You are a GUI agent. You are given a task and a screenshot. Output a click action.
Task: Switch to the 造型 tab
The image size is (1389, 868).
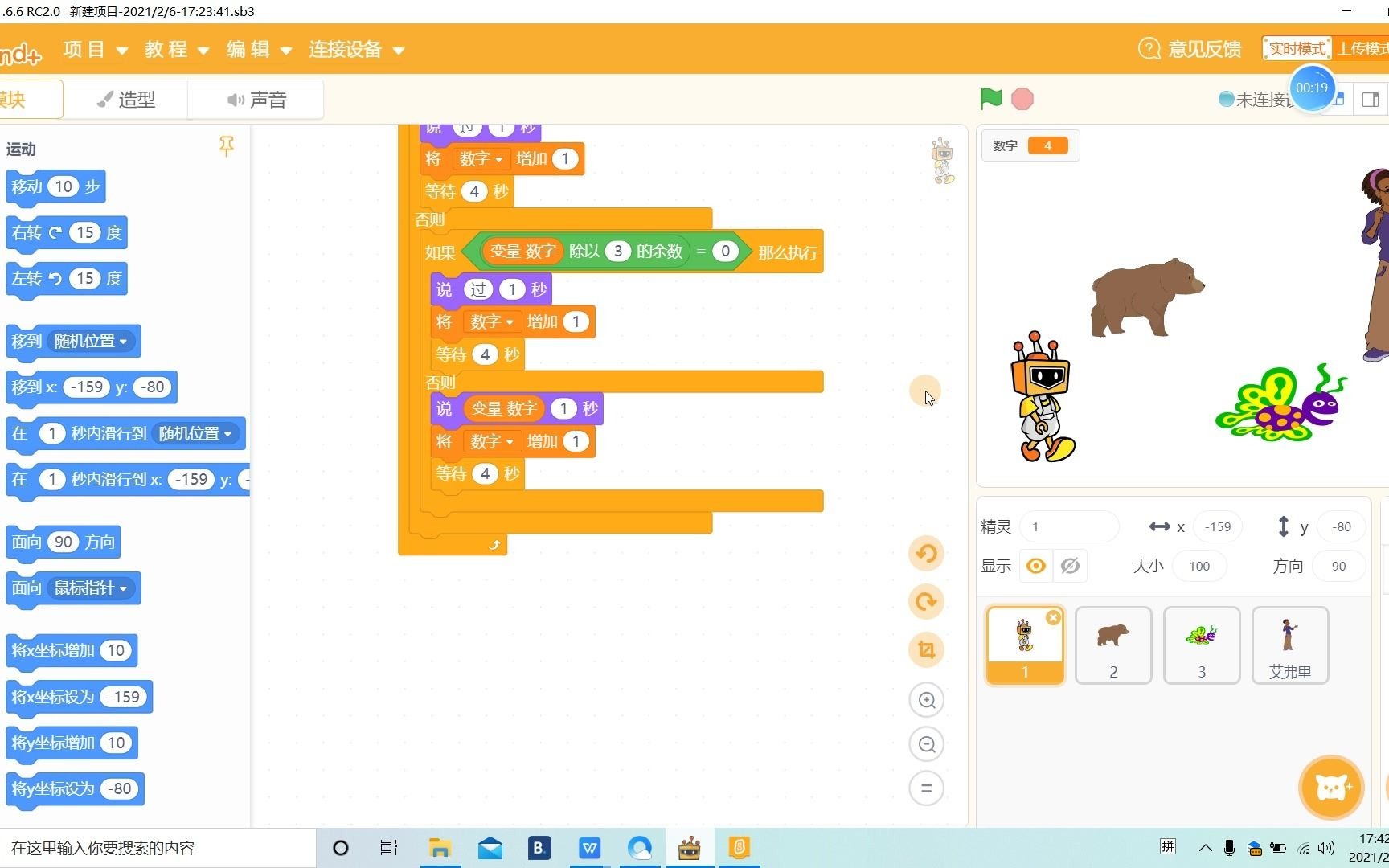click(x=125, y=99)
